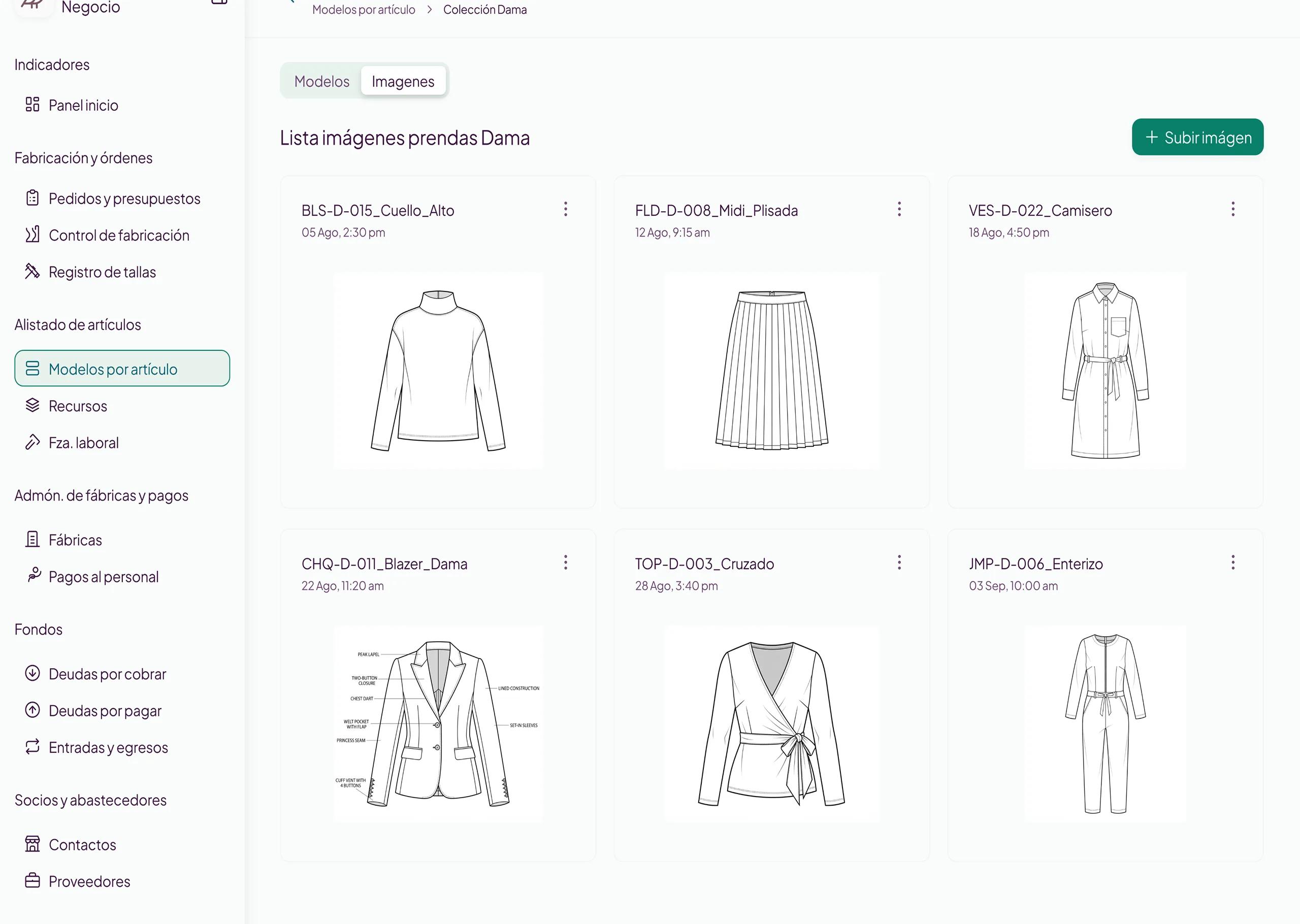Click the Colección Dama breadcrumb
Screen dimensions: 1300x924
tap(485, 10)
